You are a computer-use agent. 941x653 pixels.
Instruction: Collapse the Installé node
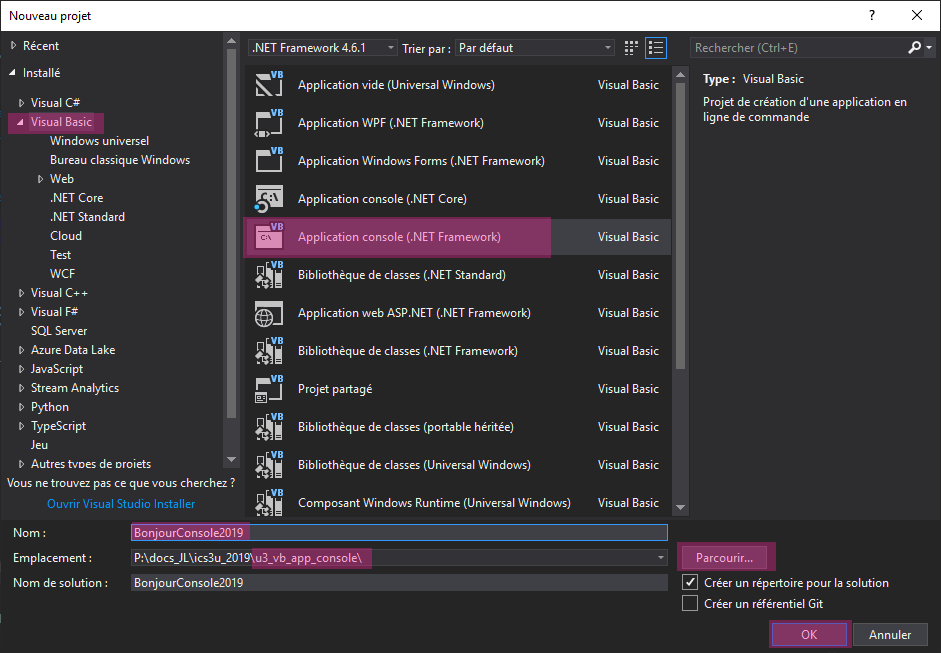point(13,73)
